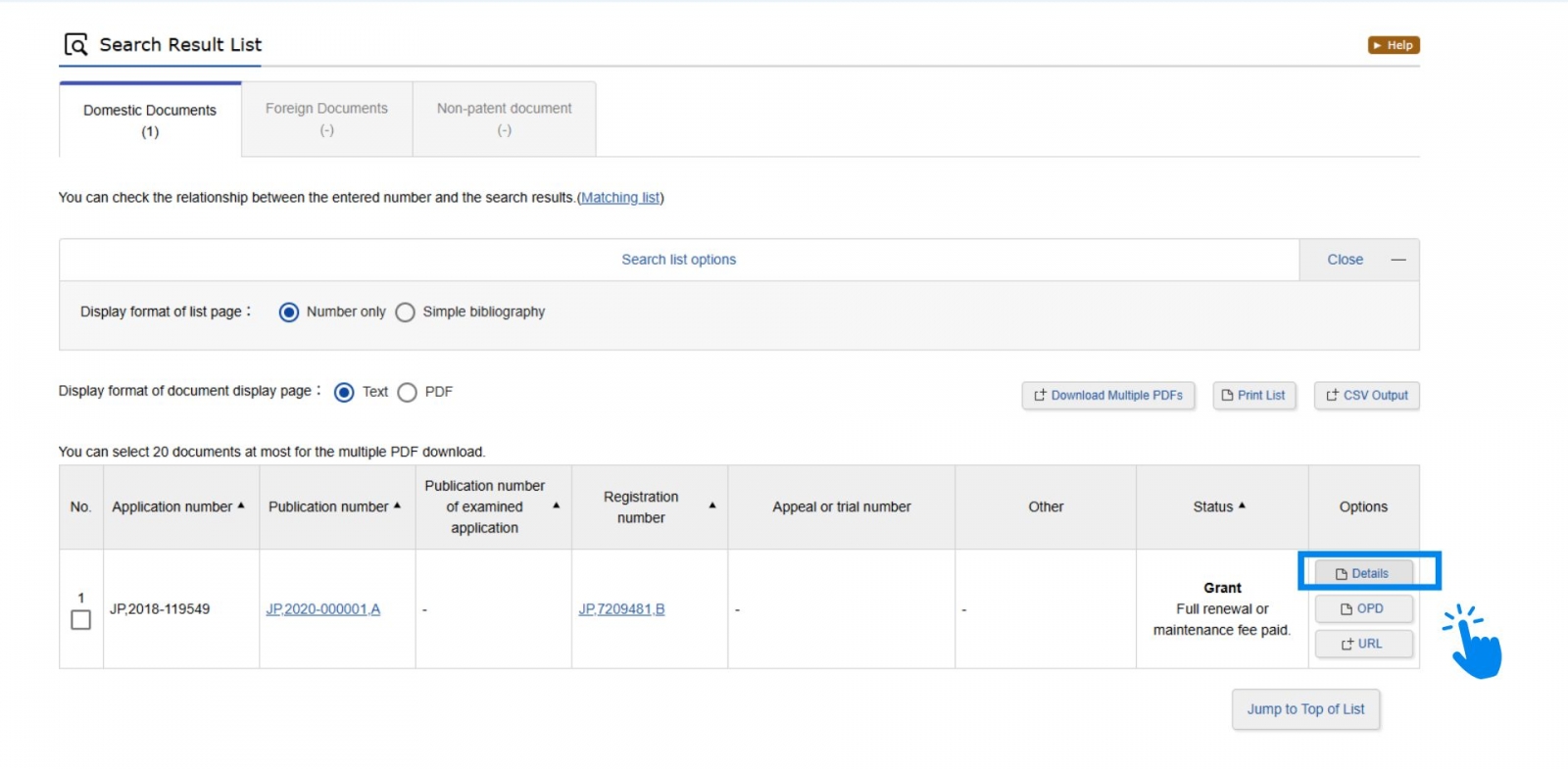Export results with CSV Output
This screenshot has width=1568, height=769.
pyautogui.click(x=1366, y=396)
